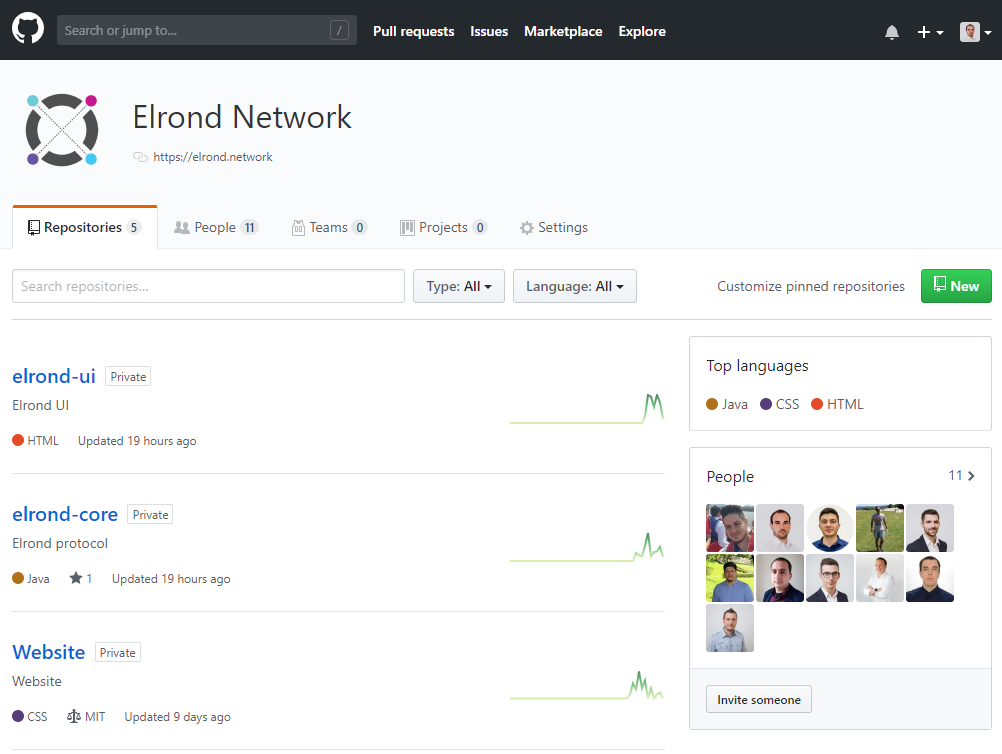
Task: Switch to the Teams tab
Action: click(329, 227)
